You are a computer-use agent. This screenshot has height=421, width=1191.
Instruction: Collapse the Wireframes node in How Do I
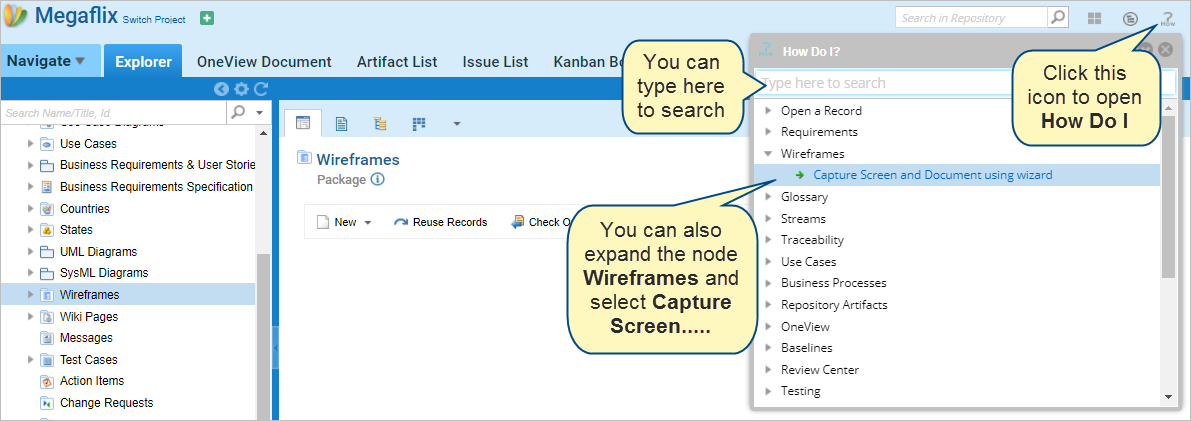tap(769, 154)
